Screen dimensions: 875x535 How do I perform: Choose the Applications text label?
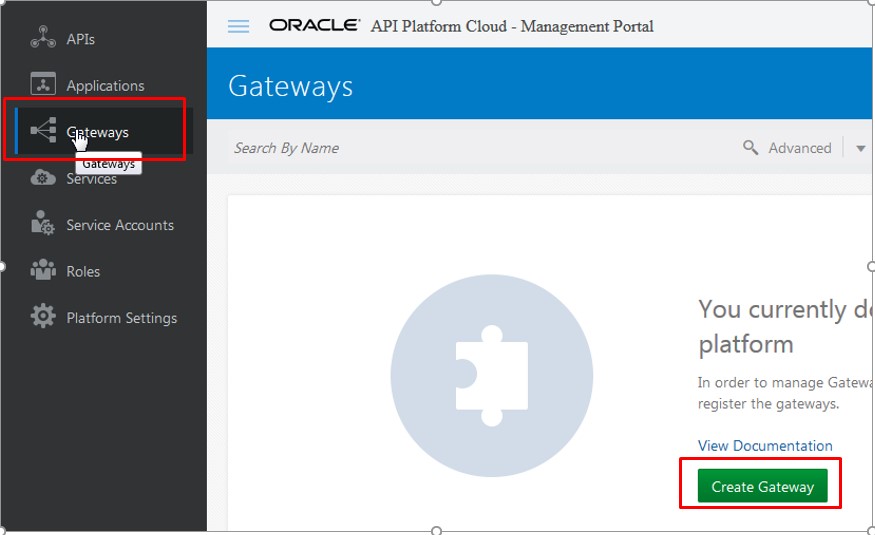coord(105,86)
